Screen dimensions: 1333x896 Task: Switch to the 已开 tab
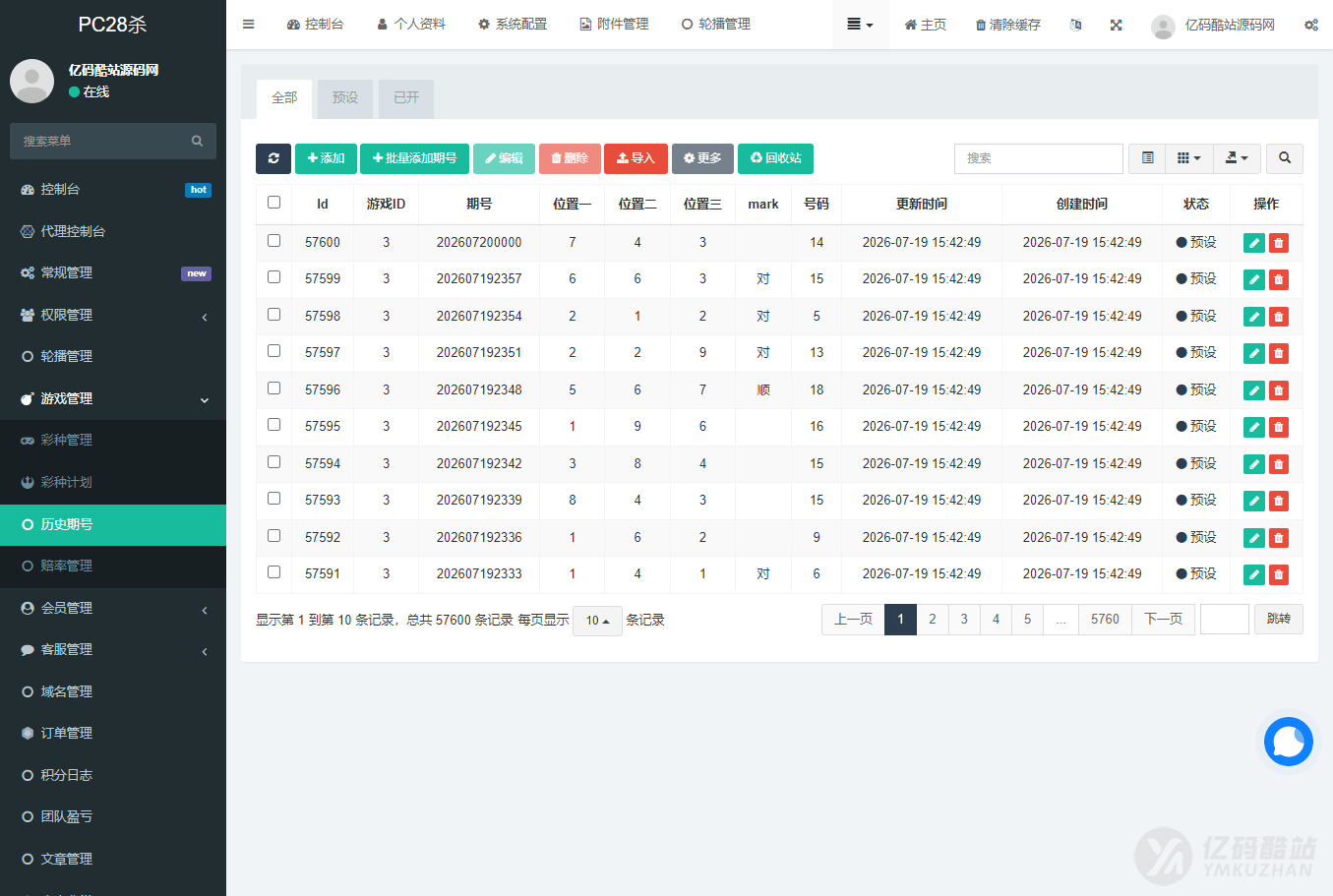[x=406, y=98]
